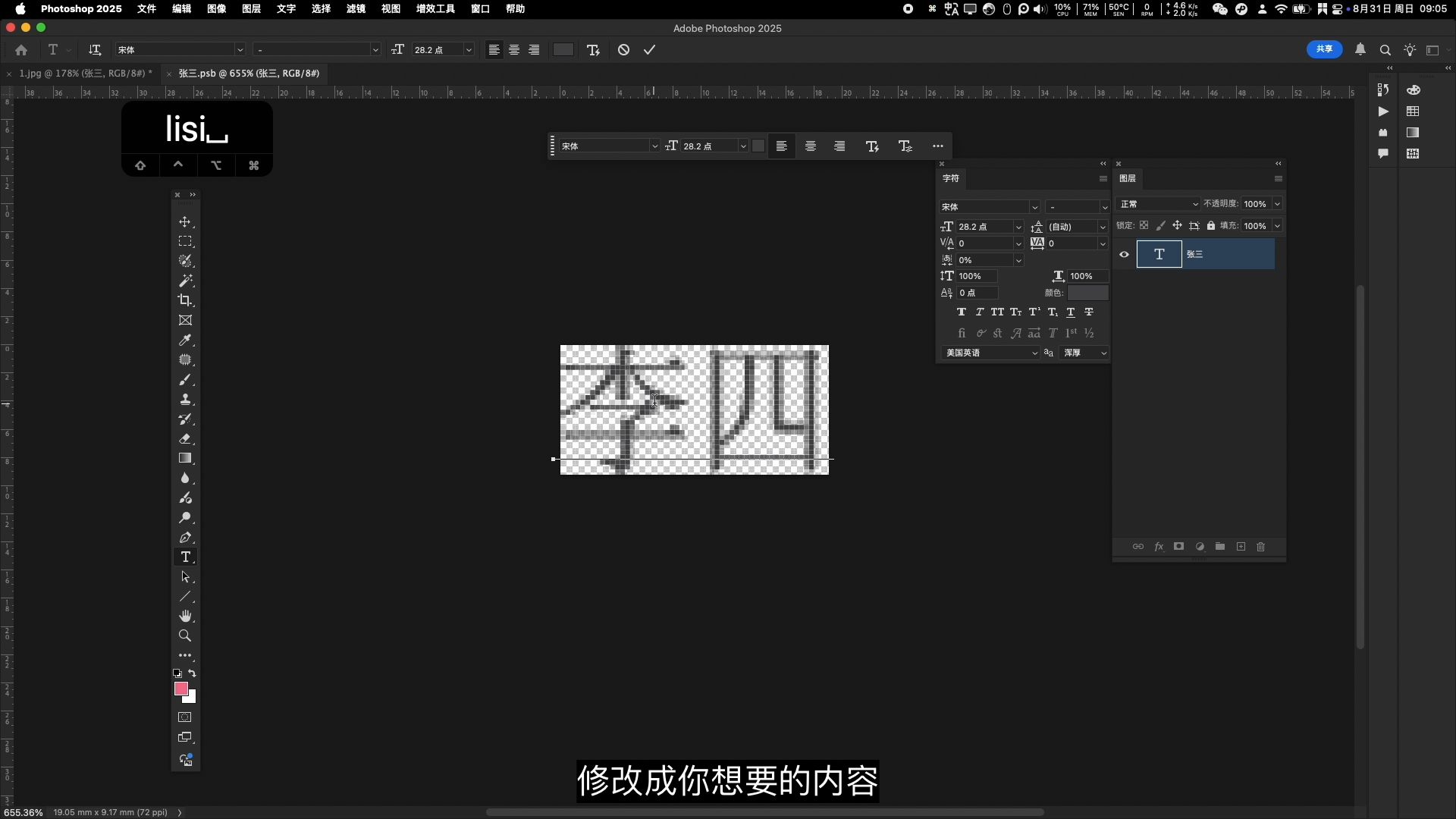Open blend mode 正常 dropdown
The height and width of the screenshot is (819, 1456).
[x=1158, y=204]
